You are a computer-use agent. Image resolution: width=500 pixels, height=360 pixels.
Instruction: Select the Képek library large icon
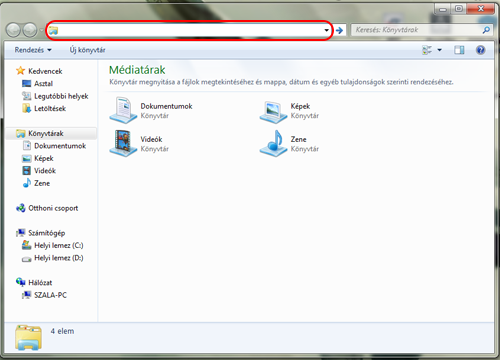coord(273,111)
